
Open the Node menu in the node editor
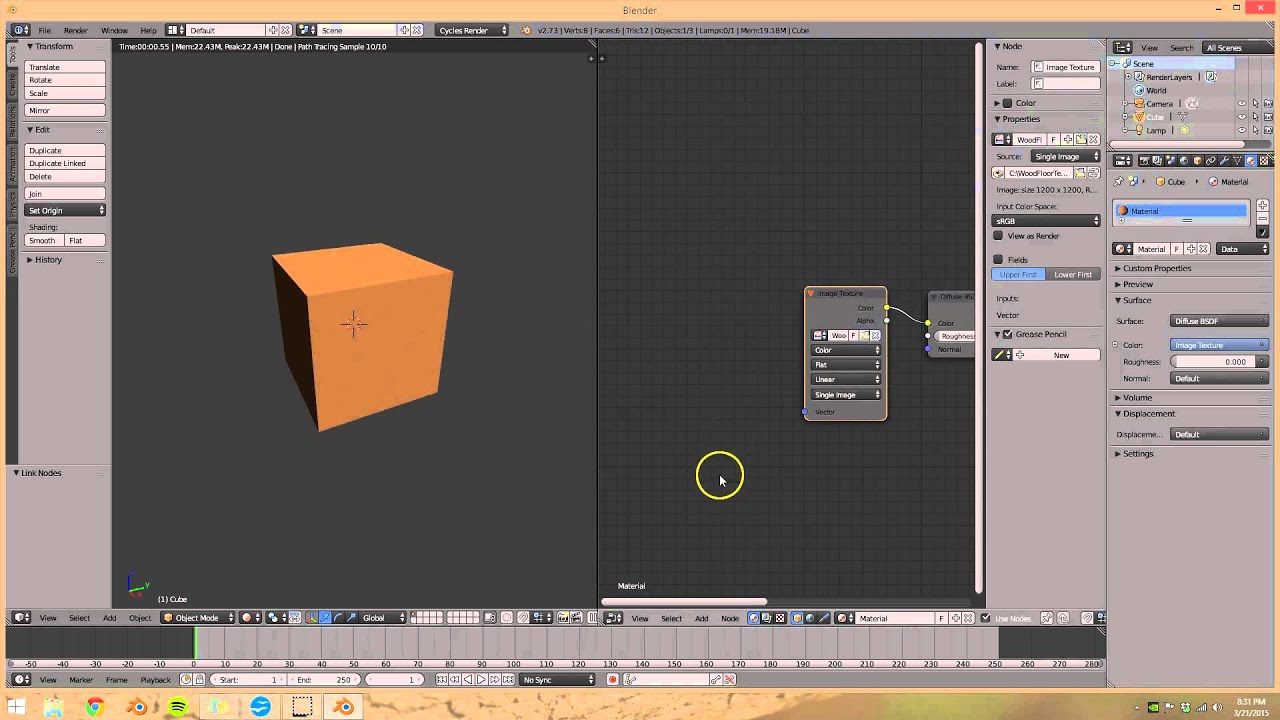click(728, 618)
